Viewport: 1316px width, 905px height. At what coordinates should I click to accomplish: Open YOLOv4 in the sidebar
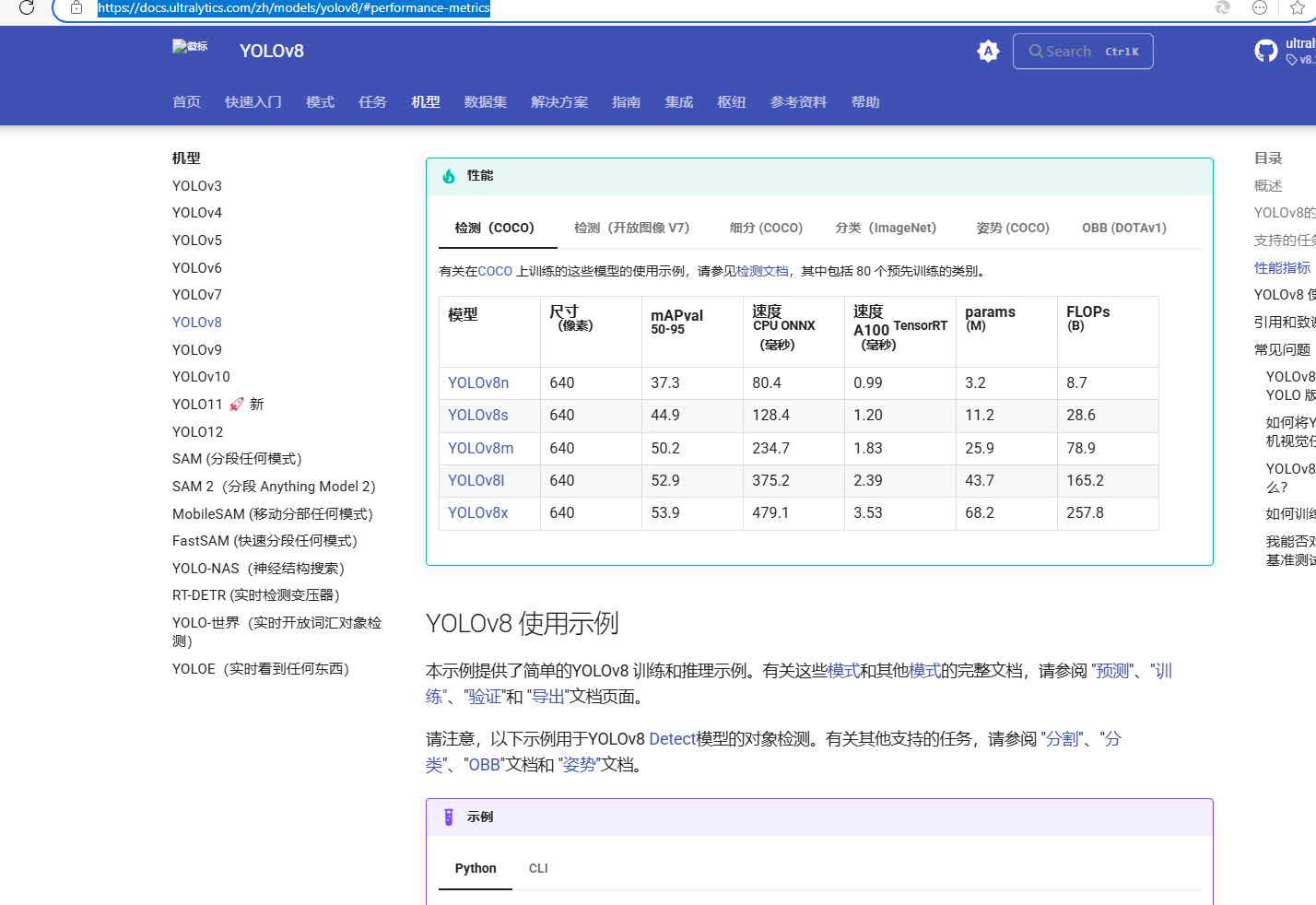tap(197, 213)
